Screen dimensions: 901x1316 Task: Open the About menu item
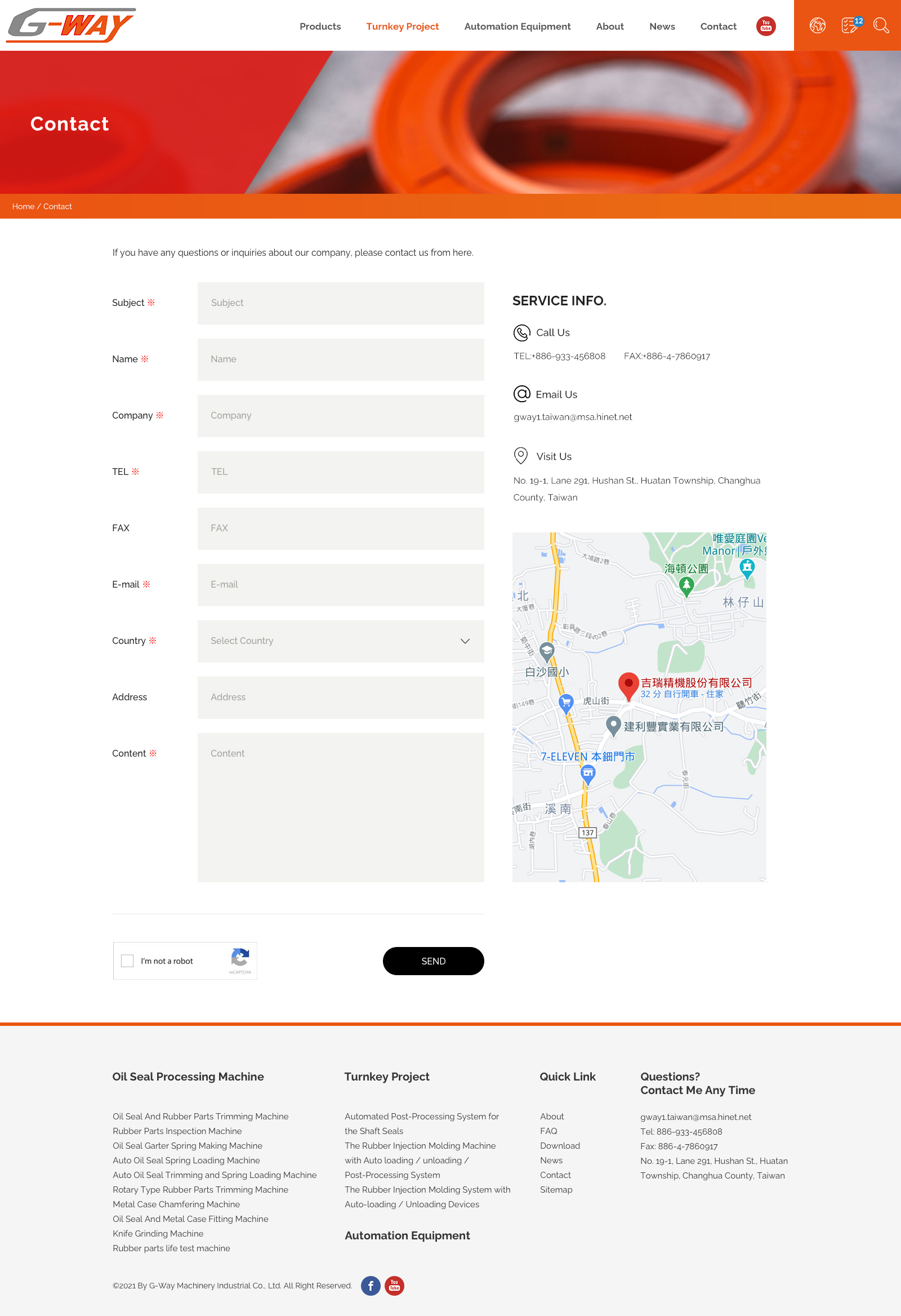609,26
